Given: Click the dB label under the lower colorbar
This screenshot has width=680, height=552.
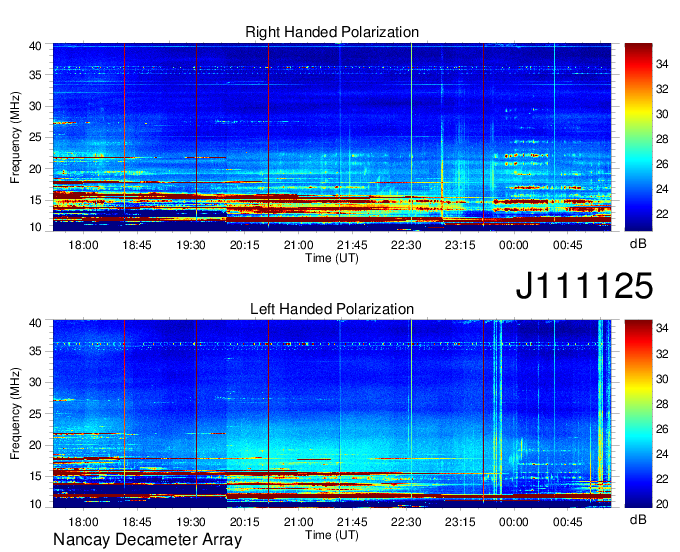Looking at the screenshot, I should pos(638,519).
